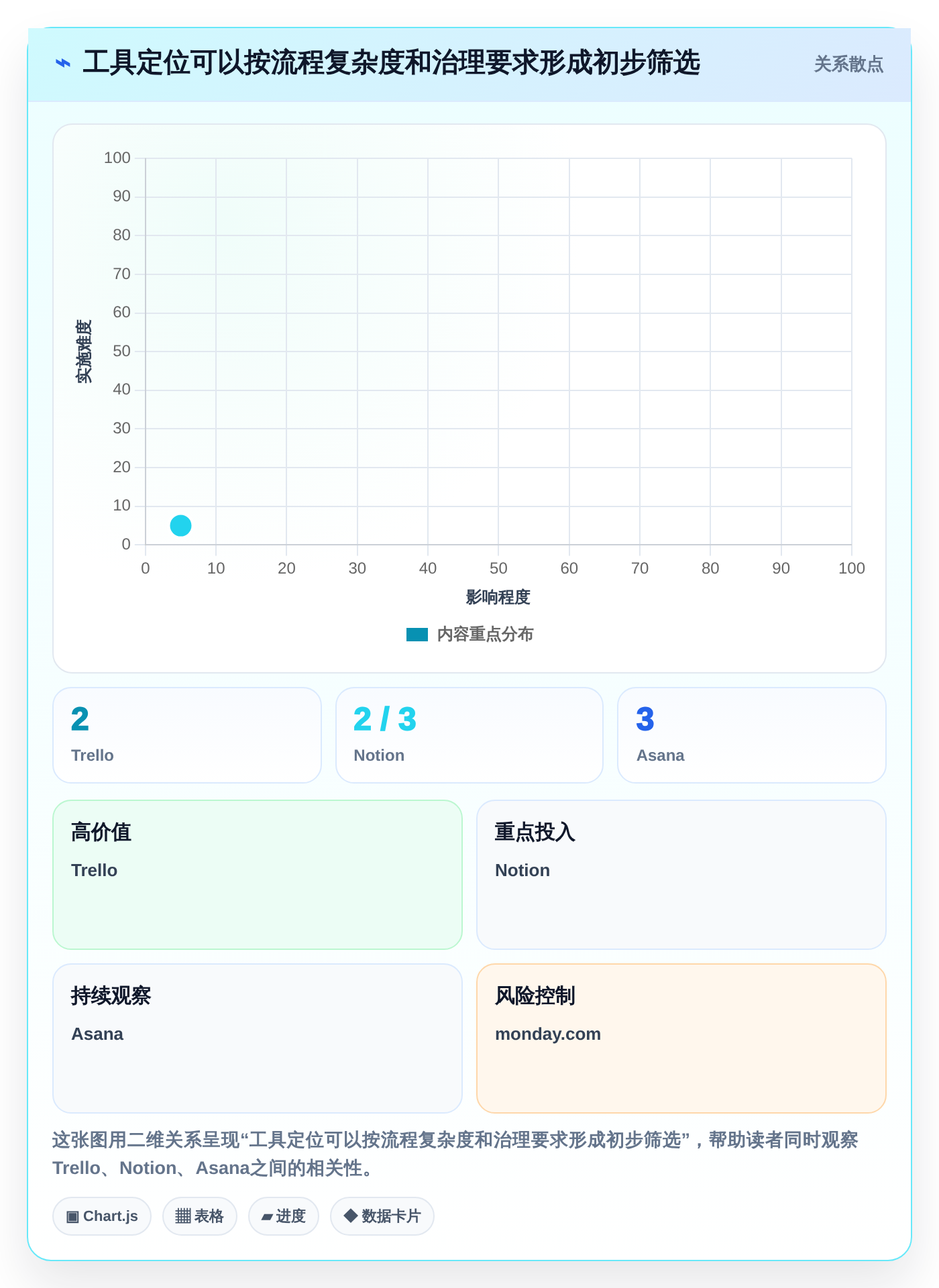This screenshot has width=939, height=1288.
Task: Click the lightning bolt icon in header
Action: tap(62, 64)
